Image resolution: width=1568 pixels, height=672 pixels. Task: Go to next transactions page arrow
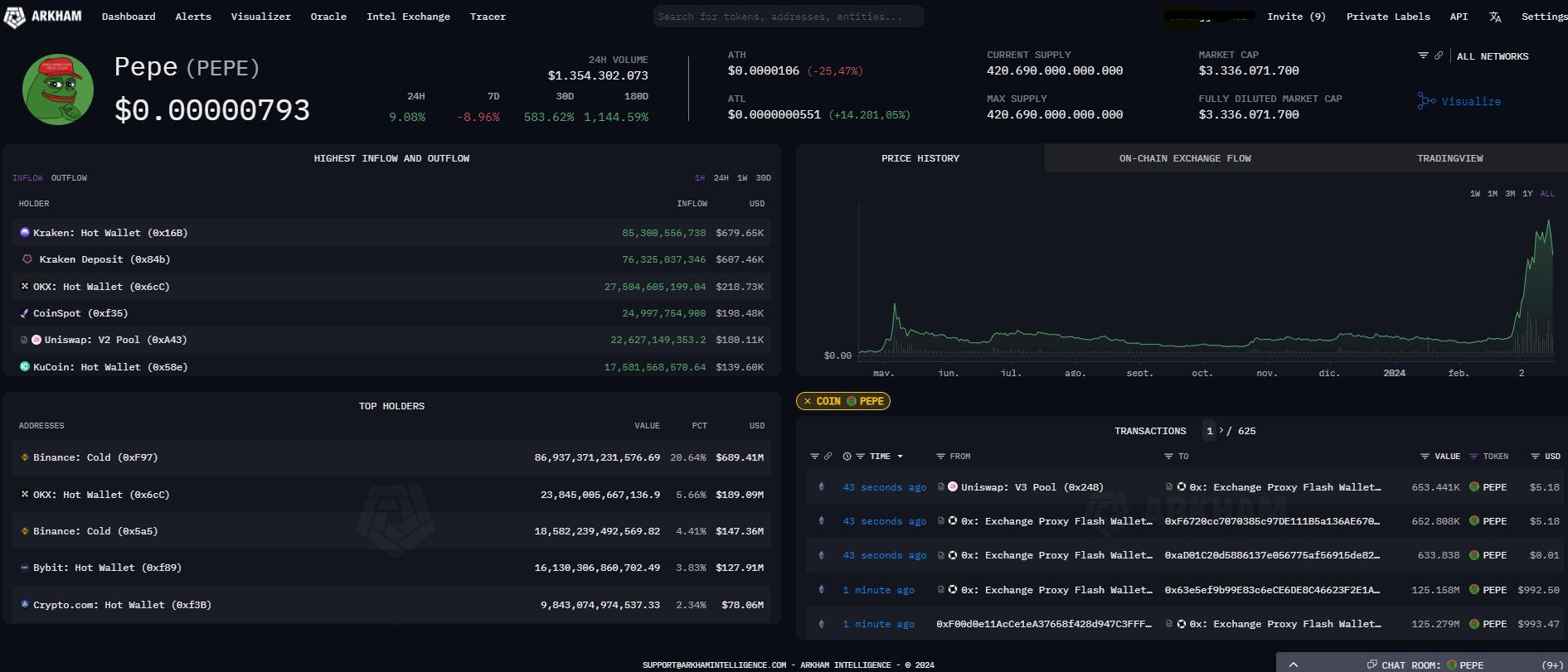coord(1221,431)
